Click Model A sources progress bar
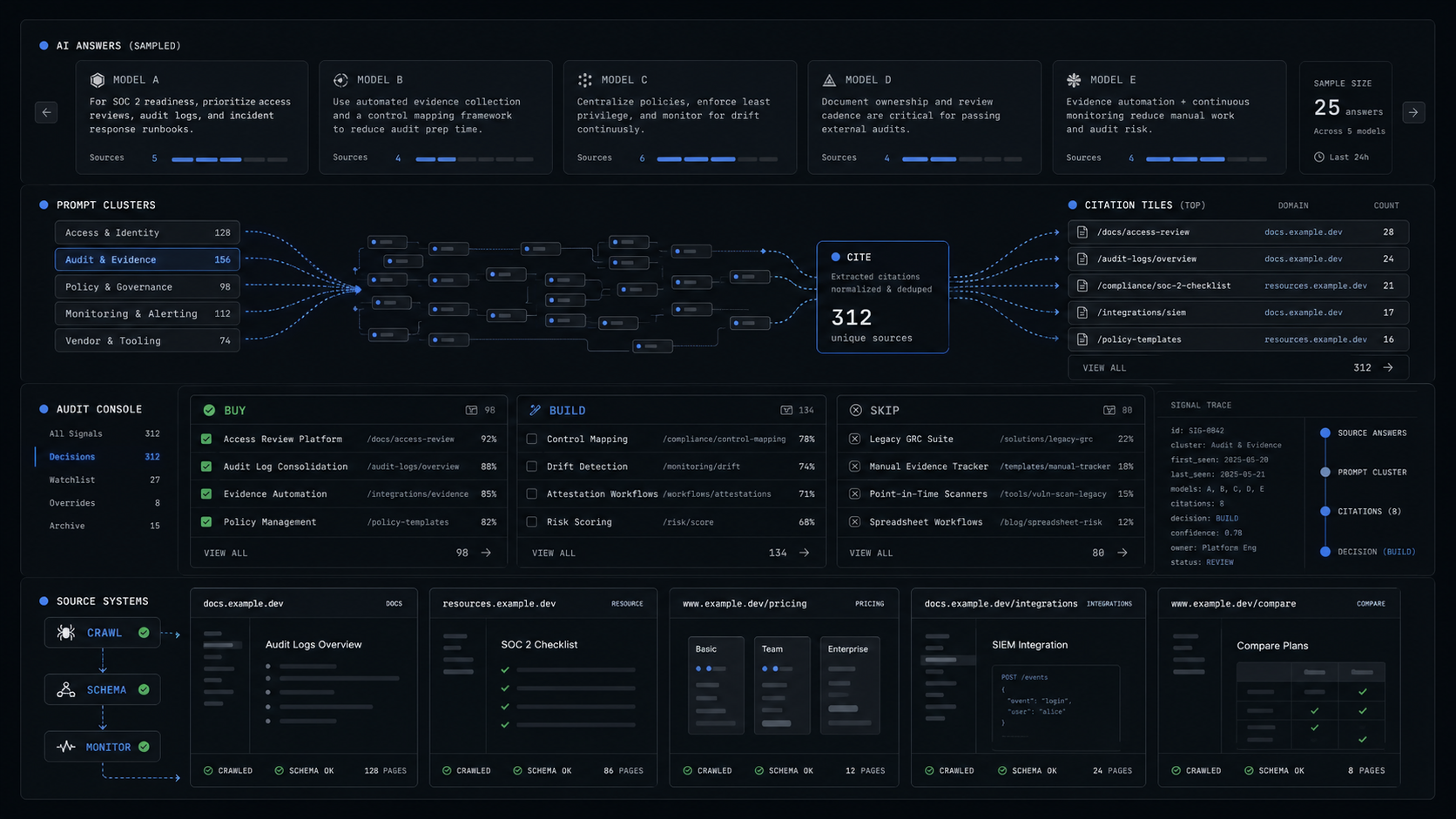 coord(229,159)
